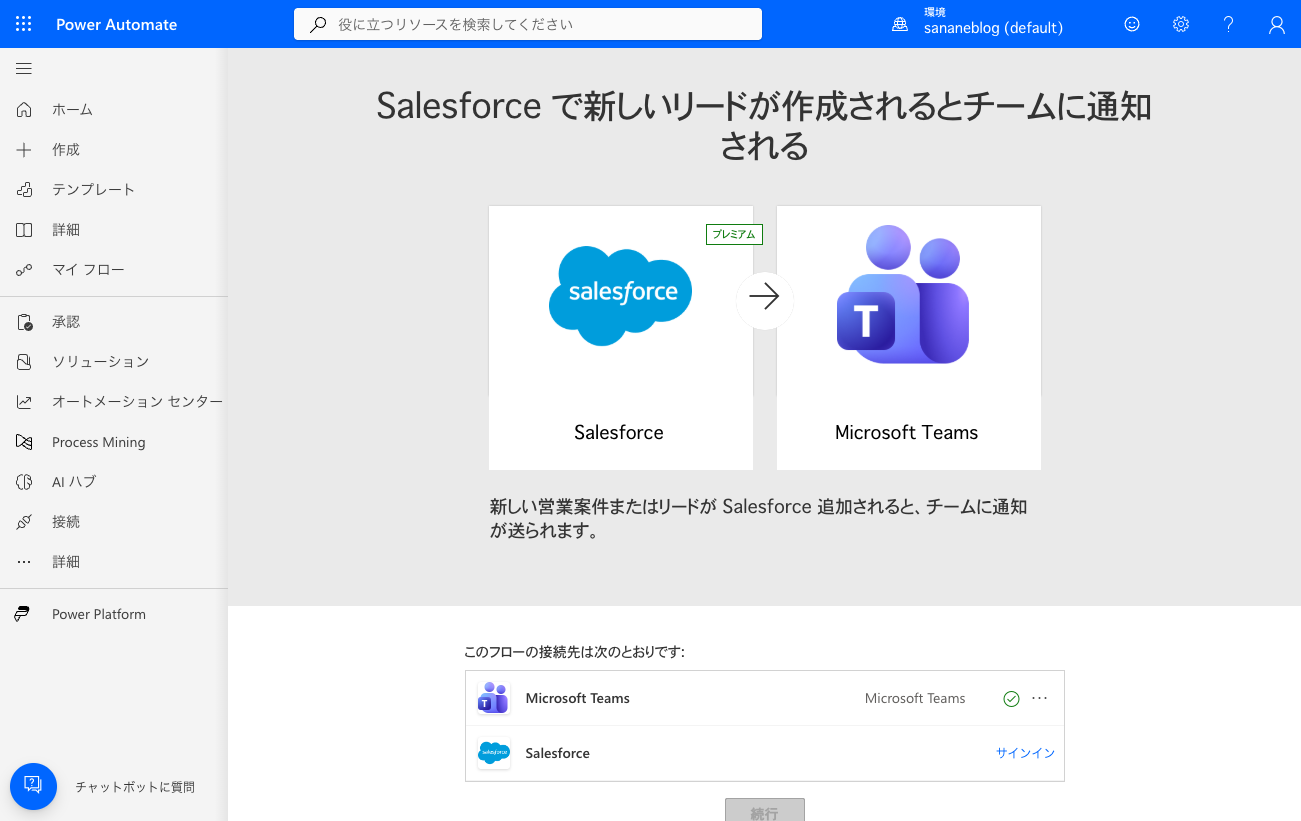
Task: Open the feedback smiley icon
Action: coord(1132,24)
